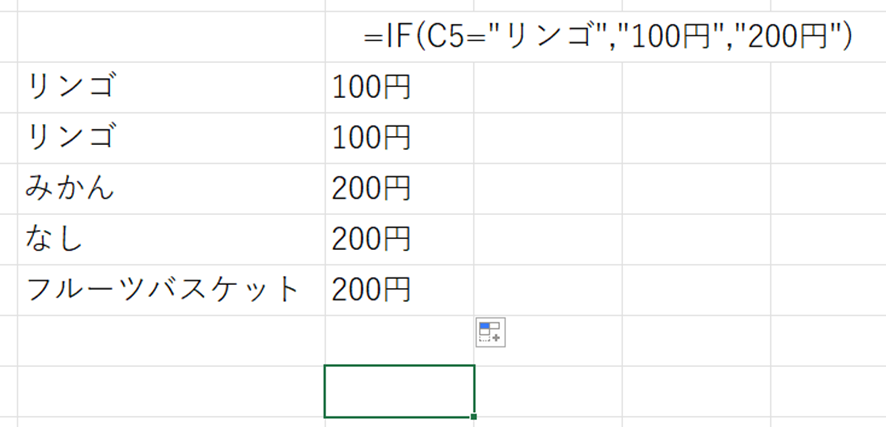The height and width of the screenshot is (427, 886).
Task: Click the empty cell left of the active cell
Action: click(x=170, y=391)
